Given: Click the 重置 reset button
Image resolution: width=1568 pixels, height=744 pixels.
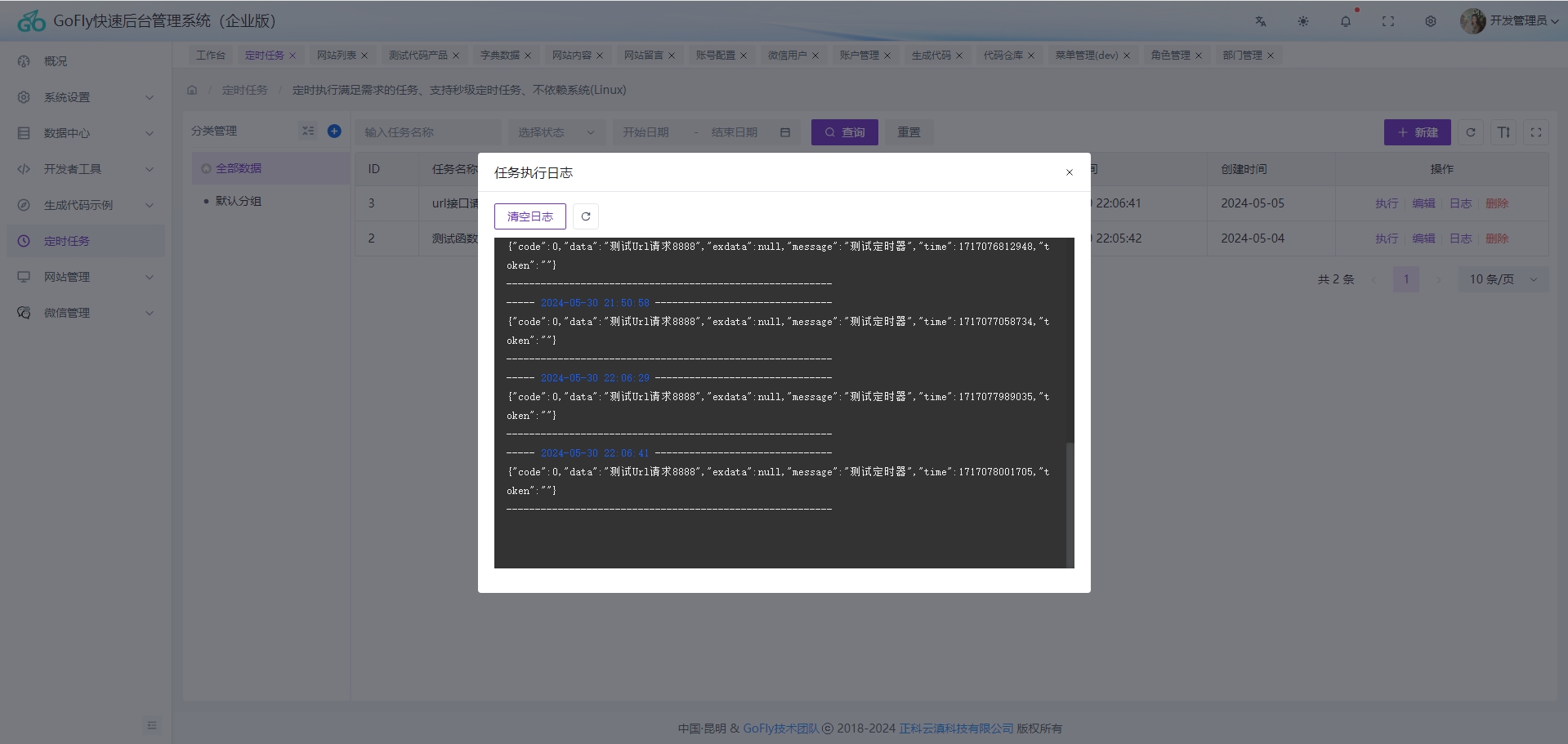Looking at the screenshot, I should tap(909, 132).
